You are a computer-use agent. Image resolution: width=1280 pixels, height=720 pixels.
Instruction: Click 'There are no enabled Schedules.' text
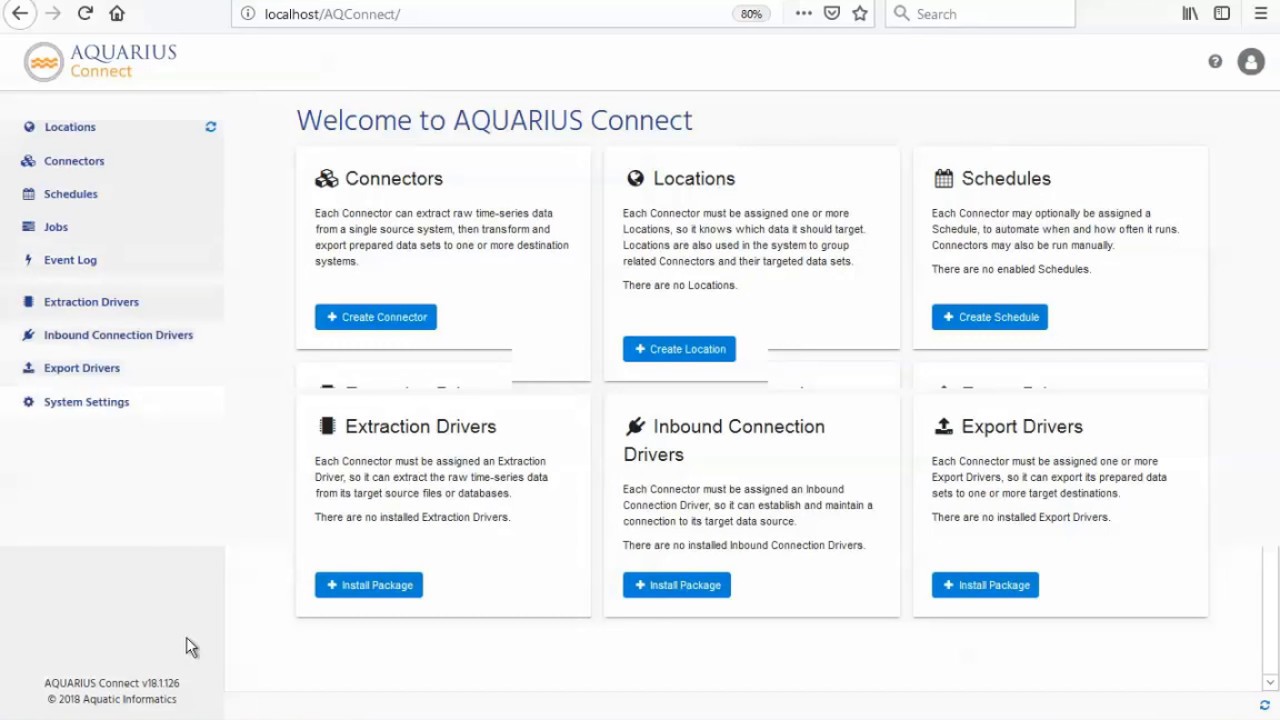coord(1011,270)
